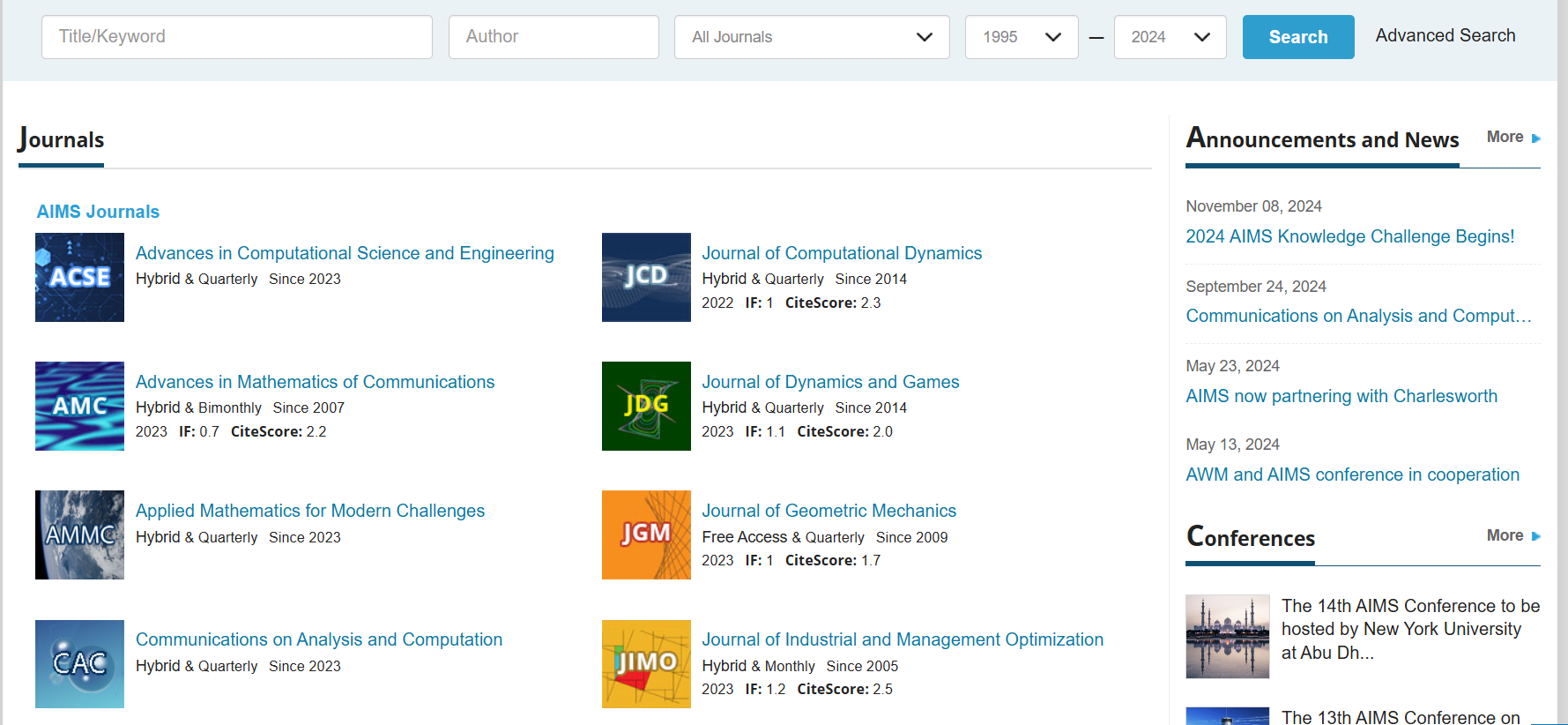Open the JIMO journal cover icon
This screenshot has height=725, width=1568.
click(x=646, y=663)
